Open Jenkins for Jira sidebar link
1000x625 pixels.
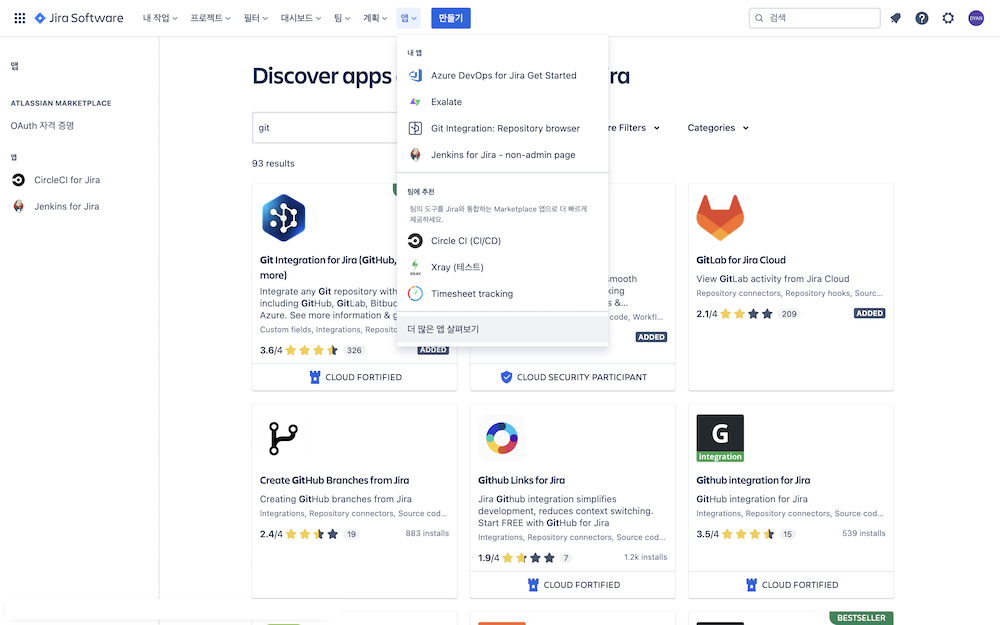click(66, 206)
